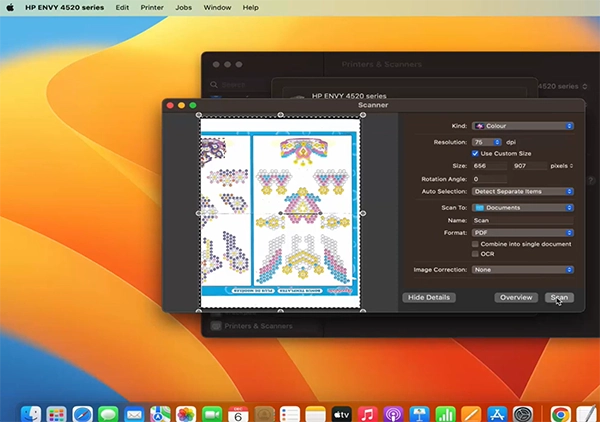Open the Edit menu

[x=122, y=7]
